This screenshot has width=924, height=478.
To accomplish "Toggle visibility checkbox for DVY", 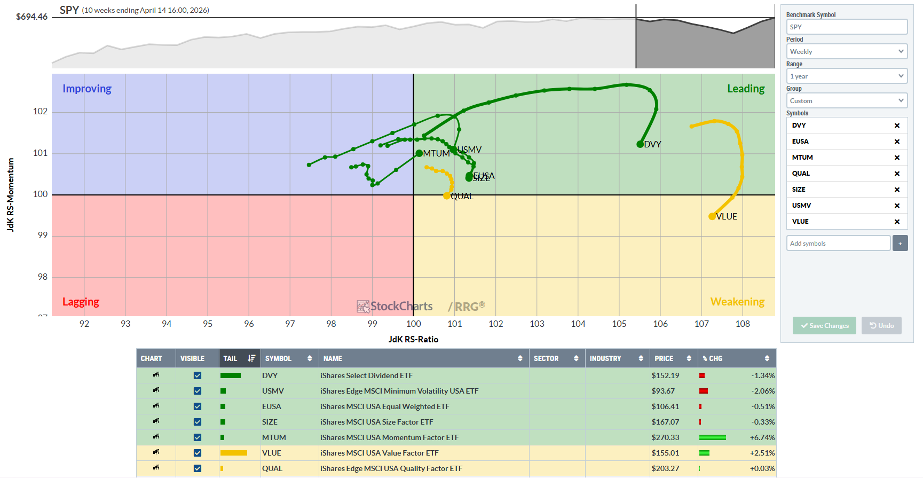I will (x=197, y=375).
